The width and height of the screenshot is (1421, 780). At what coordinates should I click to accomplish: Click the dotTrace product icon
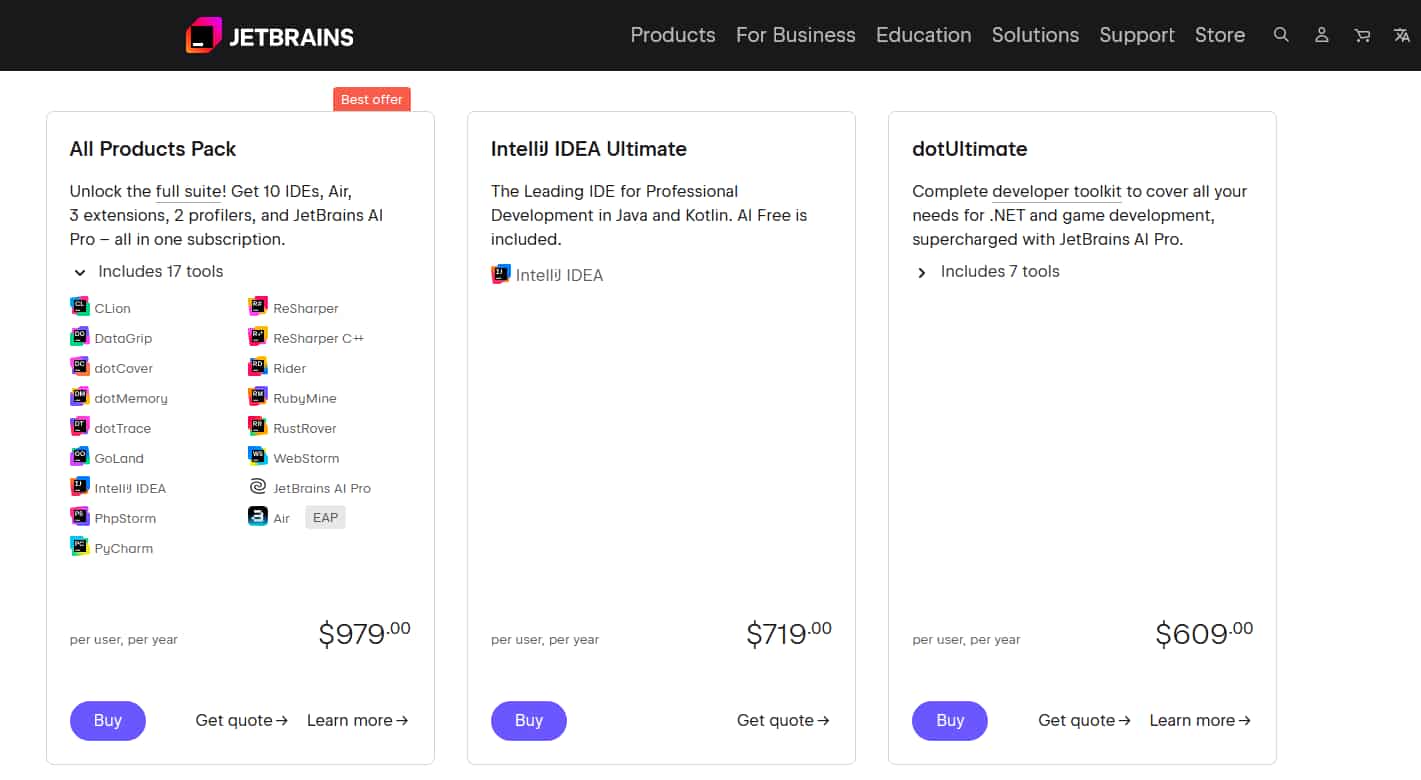80,427
